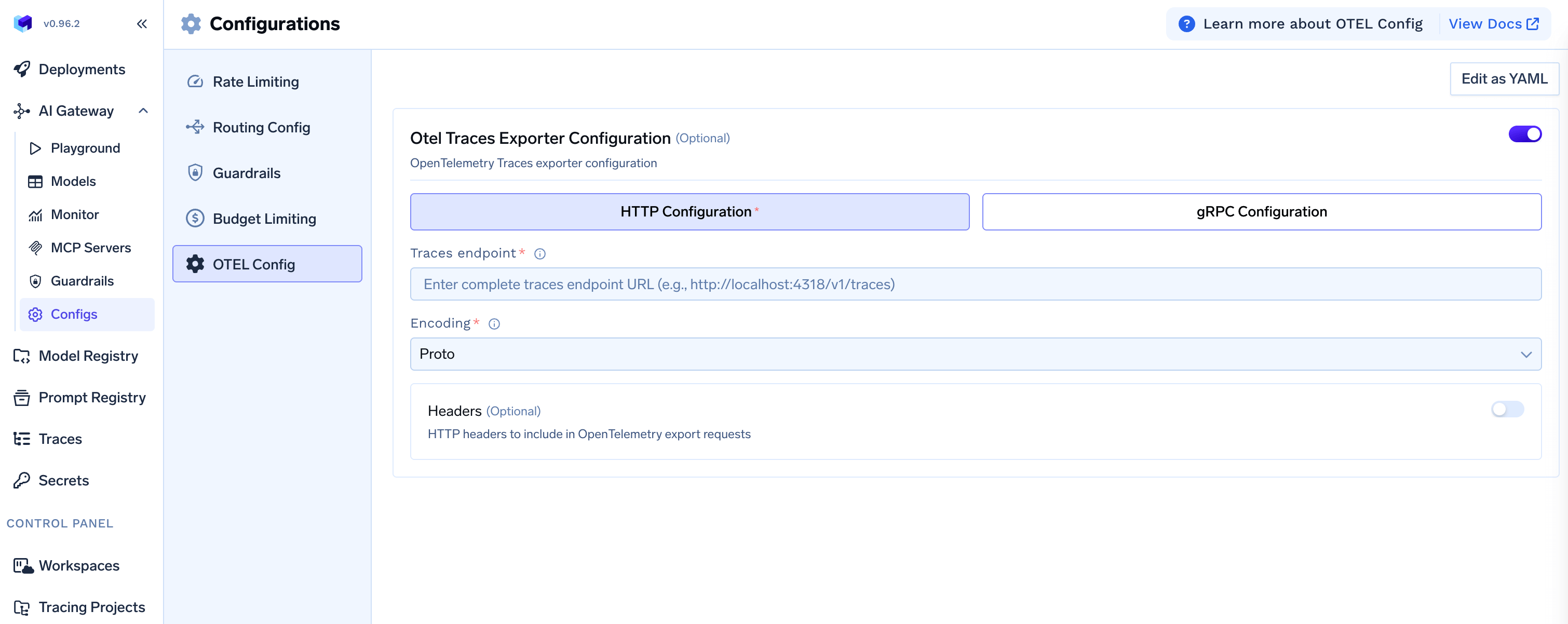This screenshot has width=1568, height=624.
Task: Click the Routing Config arrows icon
Action: click(195, 127)
